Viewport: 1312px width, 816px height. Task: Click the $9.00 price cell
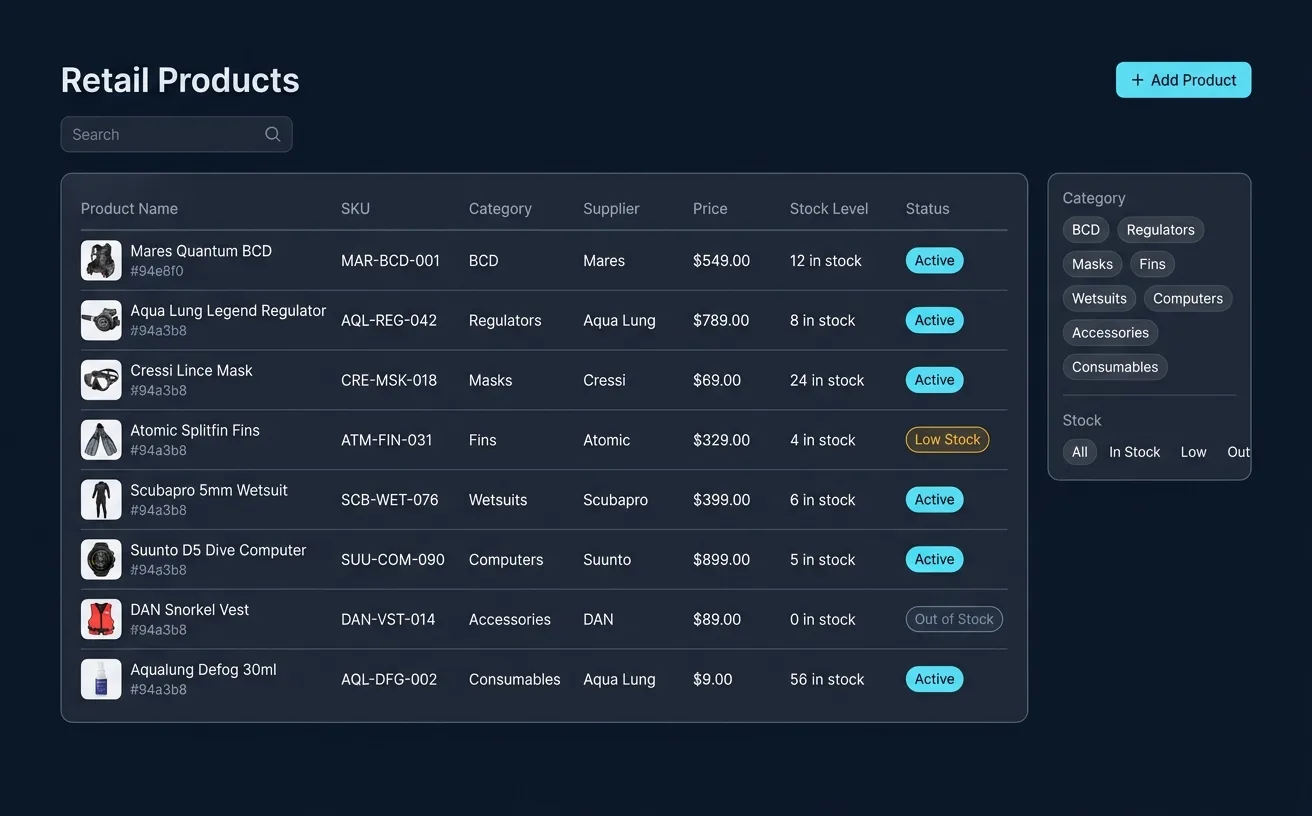point(712,680)
